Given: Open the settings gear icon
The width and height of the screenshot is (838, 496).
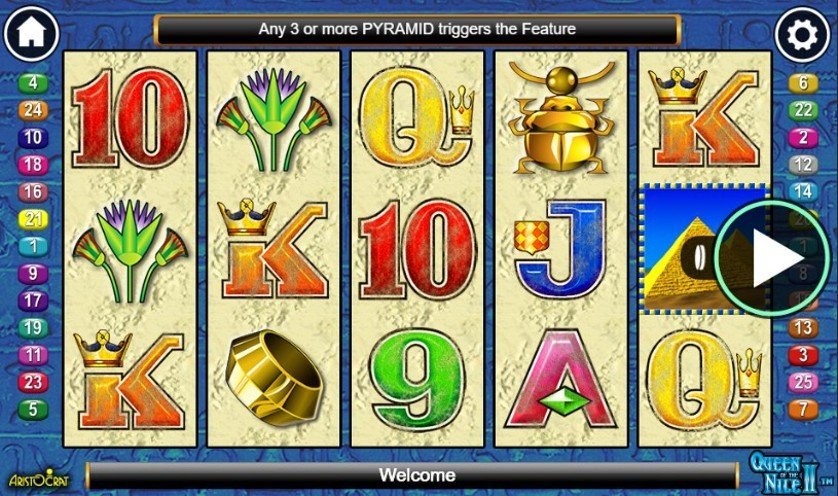Looking at the screenshot, I should (x=803, y=35).
